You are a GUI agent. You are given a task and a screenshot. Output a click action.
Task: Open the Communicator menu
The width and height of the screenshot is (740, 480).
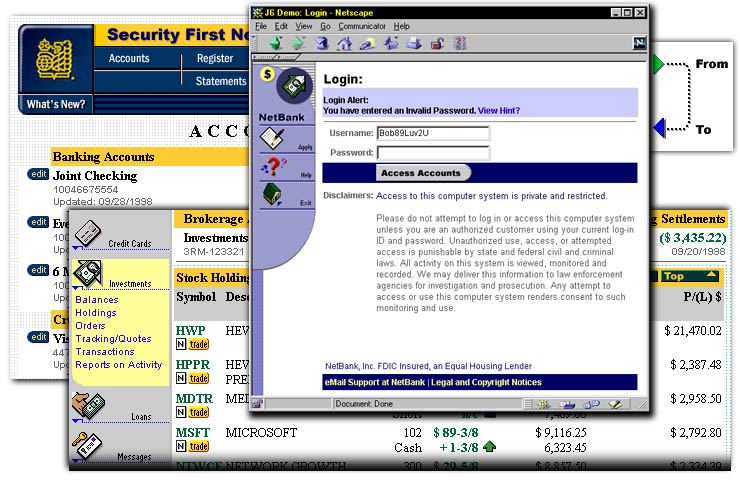(x=362, y=26)
